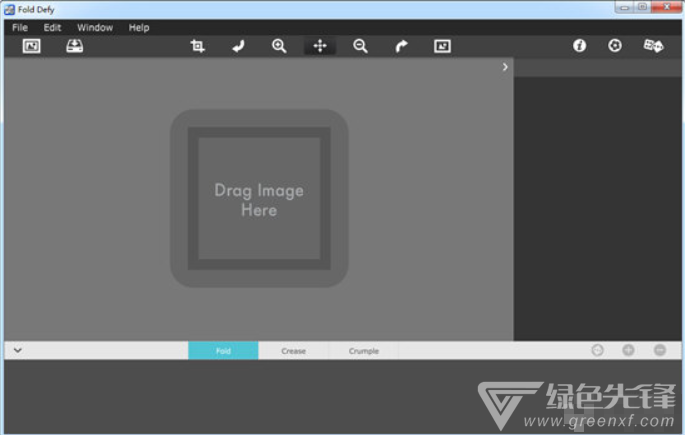Click the open image icon in toolbar
The height and width of the screenshot is (435, 685).
31,46
